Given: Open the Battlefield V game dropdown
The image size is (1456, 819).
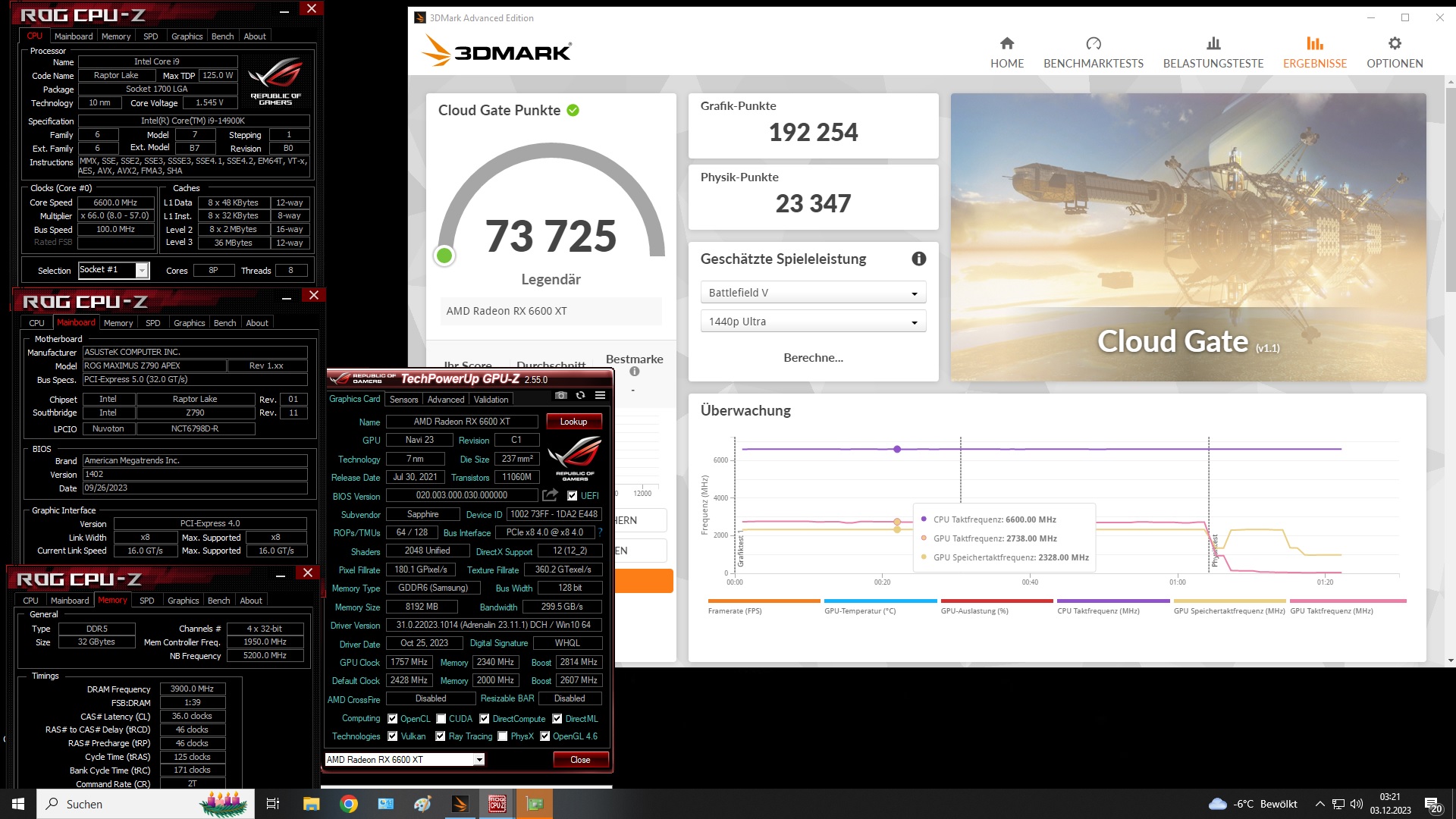Looking at the screenshot, I should click(813, 293).
